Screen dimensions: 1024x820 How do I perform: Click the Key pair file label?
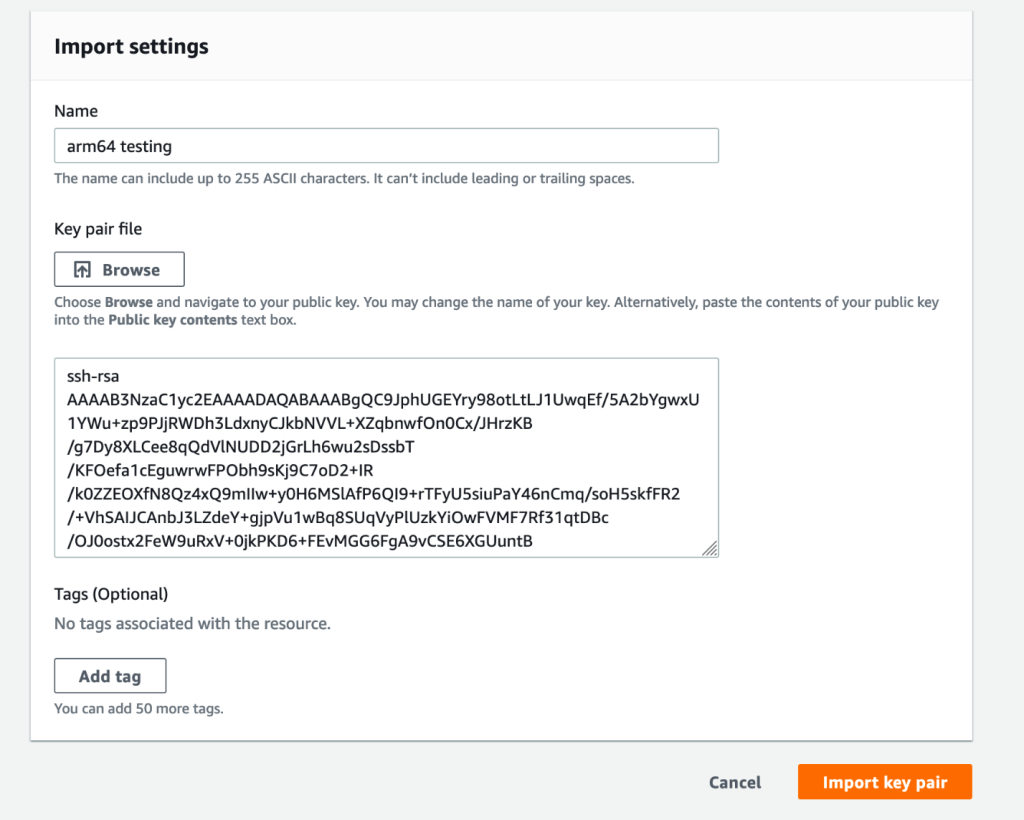(x=98, y=229)
